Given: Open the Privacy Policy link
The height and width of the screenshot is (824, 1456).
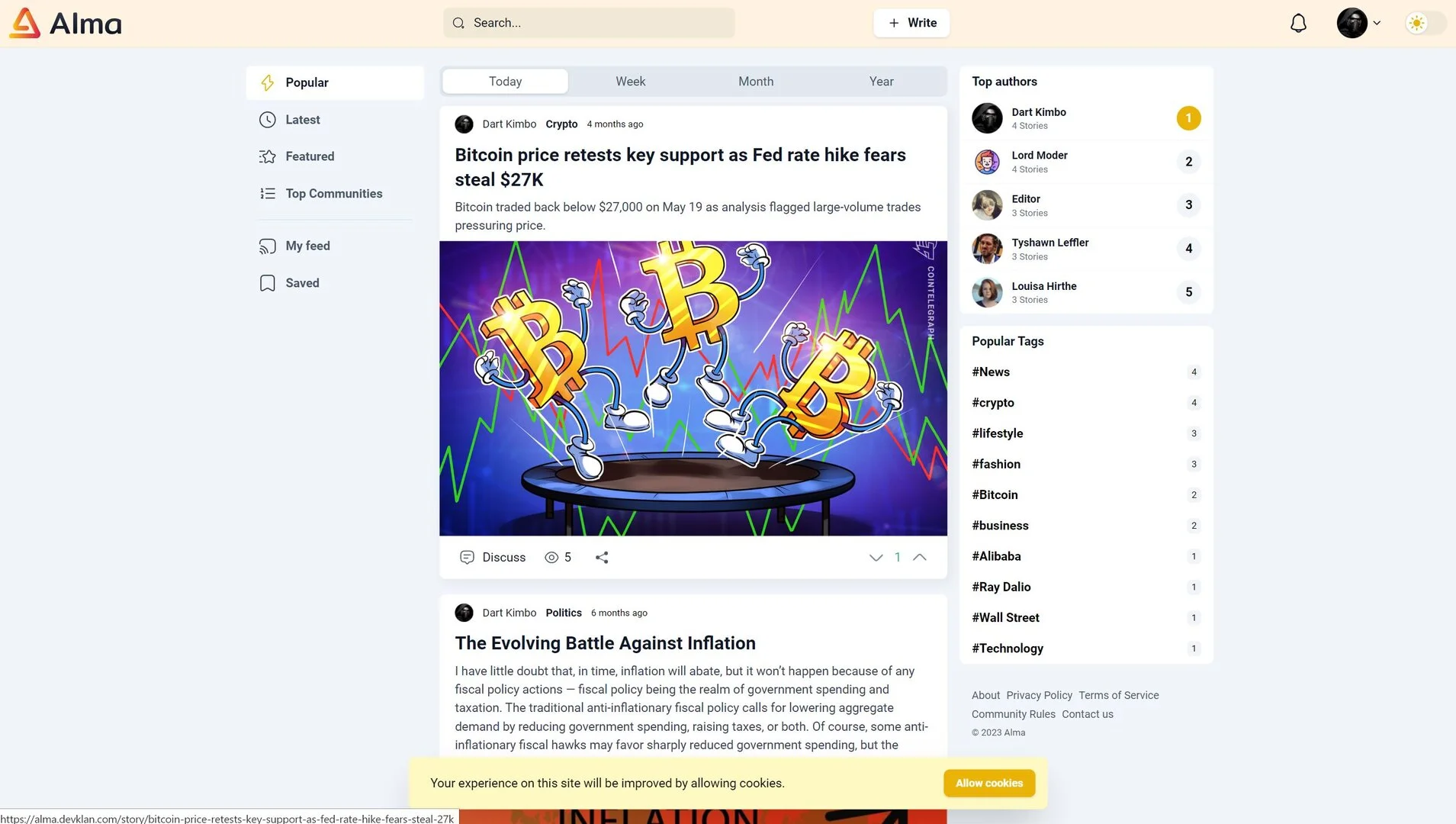Looking at the screenshot, I should point(1039,695).
